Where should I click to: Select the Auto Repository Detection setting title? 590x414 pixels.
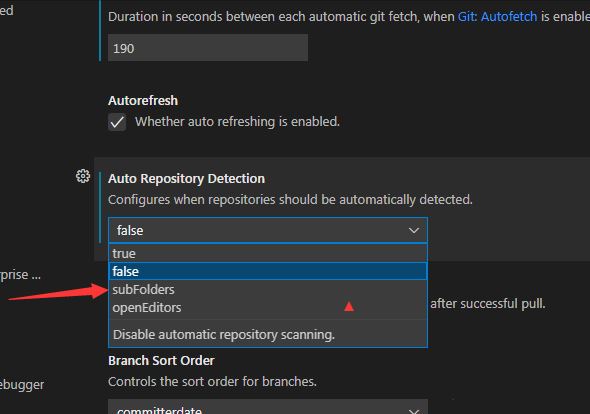(187, 178)
